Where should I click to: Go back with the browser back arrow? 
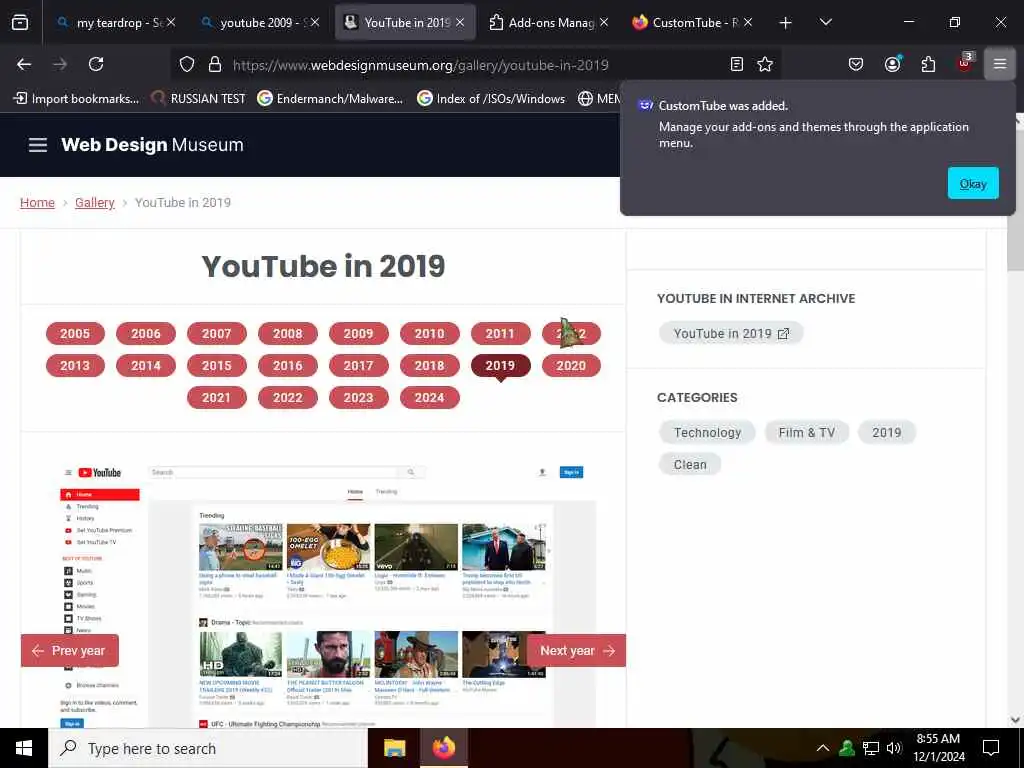(24, 64)
